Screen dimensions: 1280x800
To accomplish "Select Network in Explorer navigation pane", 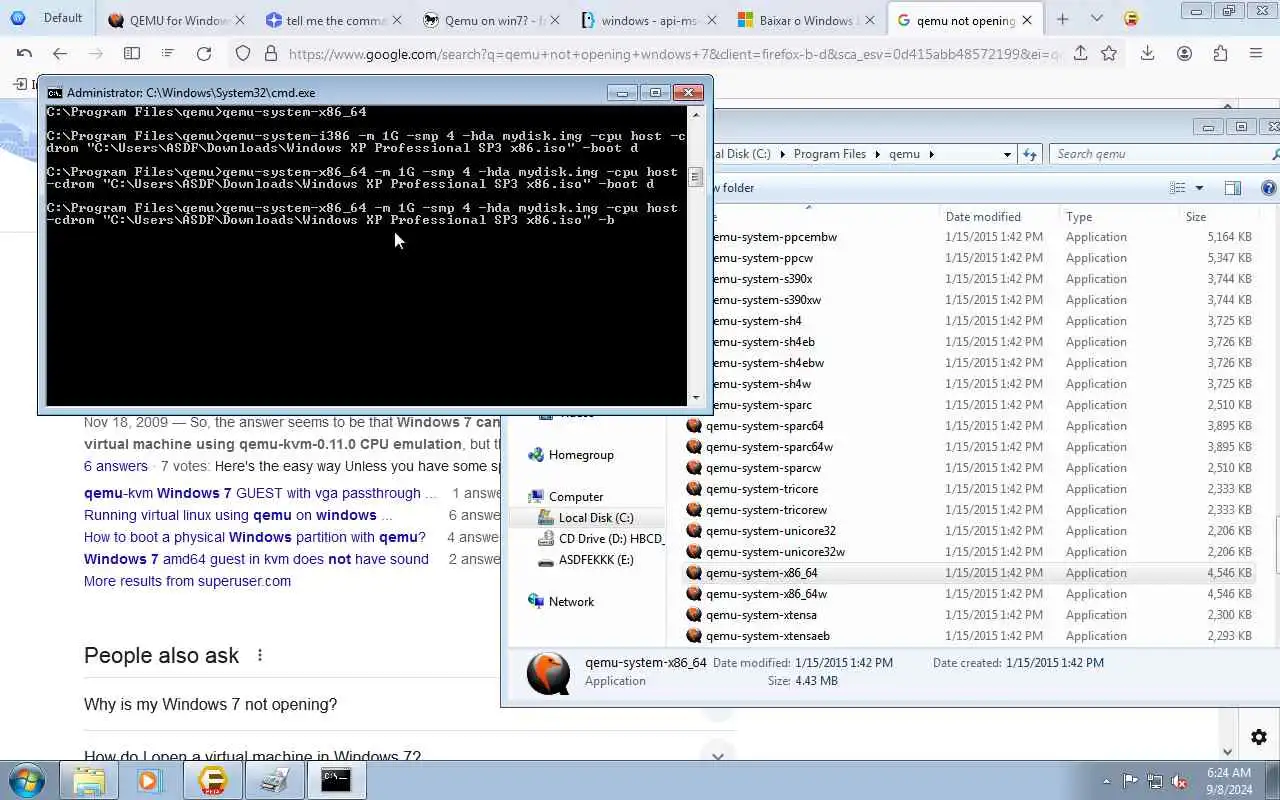I will pyautogui.click(x=561, y=602).
